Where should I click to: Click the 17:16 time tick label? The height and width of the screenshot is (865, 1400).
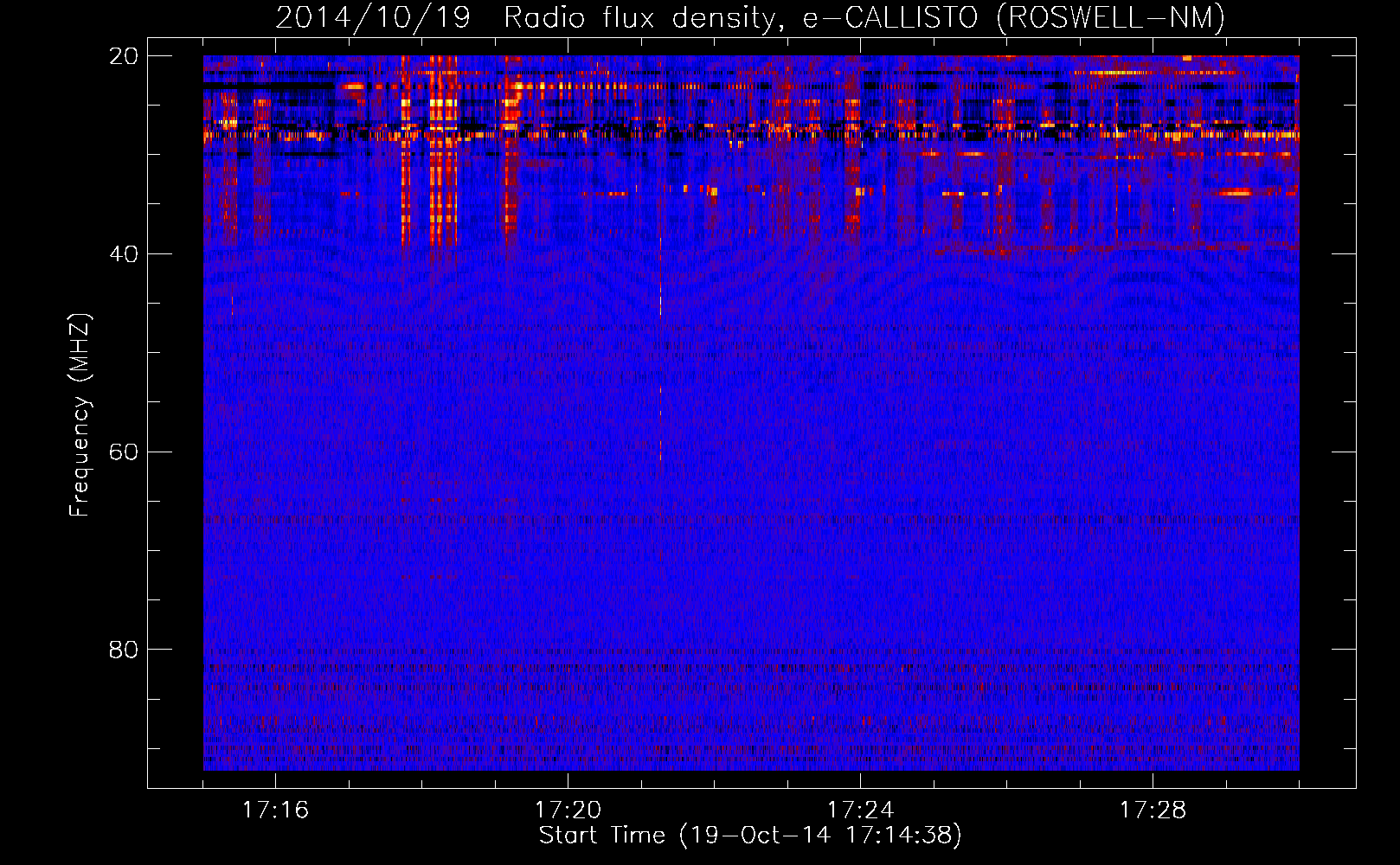tap(275, 810)
